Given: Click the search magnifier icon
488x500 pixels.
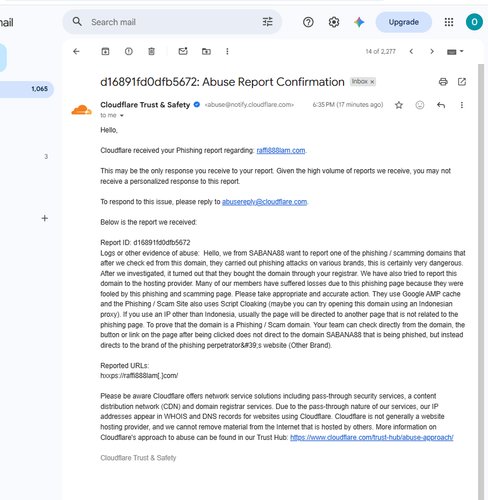Looking at the screenshot, I should (x=77, y=22).
